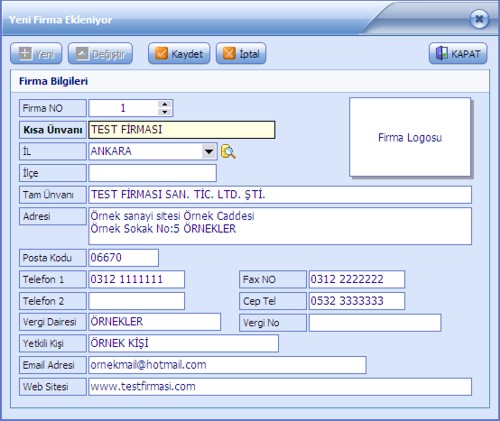Viewport: 500px width, 421px height.
Task: Click the Değiştir edit icon button
Action: pyautogui.click(x=100, y=53)
